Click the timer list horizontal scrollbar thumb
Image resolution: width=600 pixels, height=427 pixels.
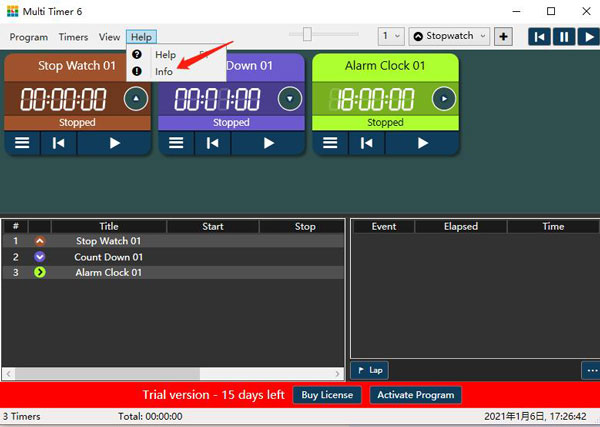[108, 374]
